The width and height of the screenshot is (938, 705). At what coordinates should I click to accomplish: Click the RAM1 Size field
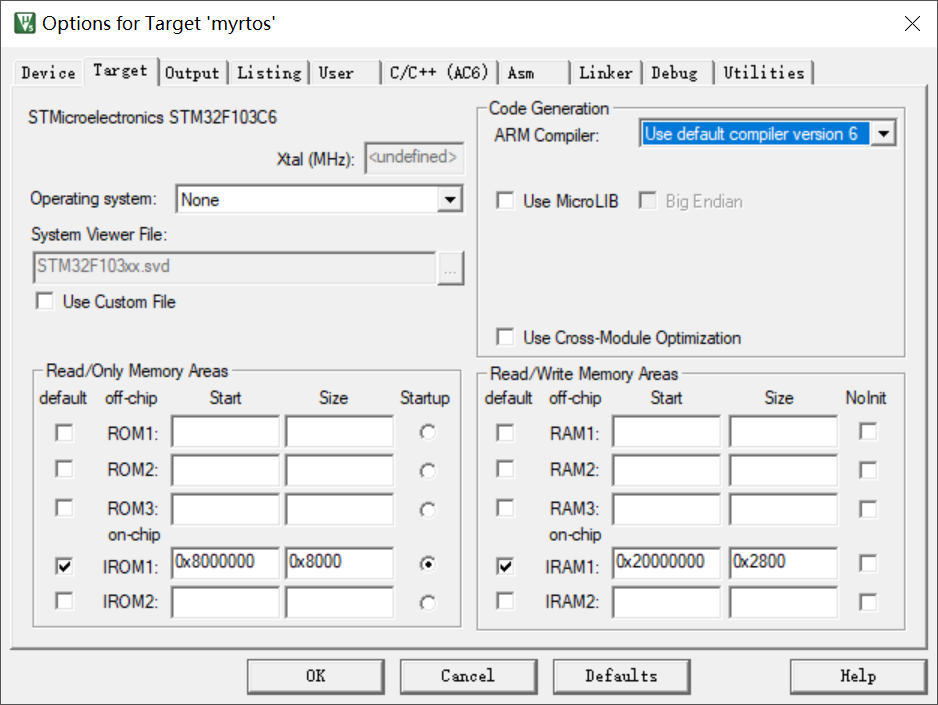click(783, 432)
